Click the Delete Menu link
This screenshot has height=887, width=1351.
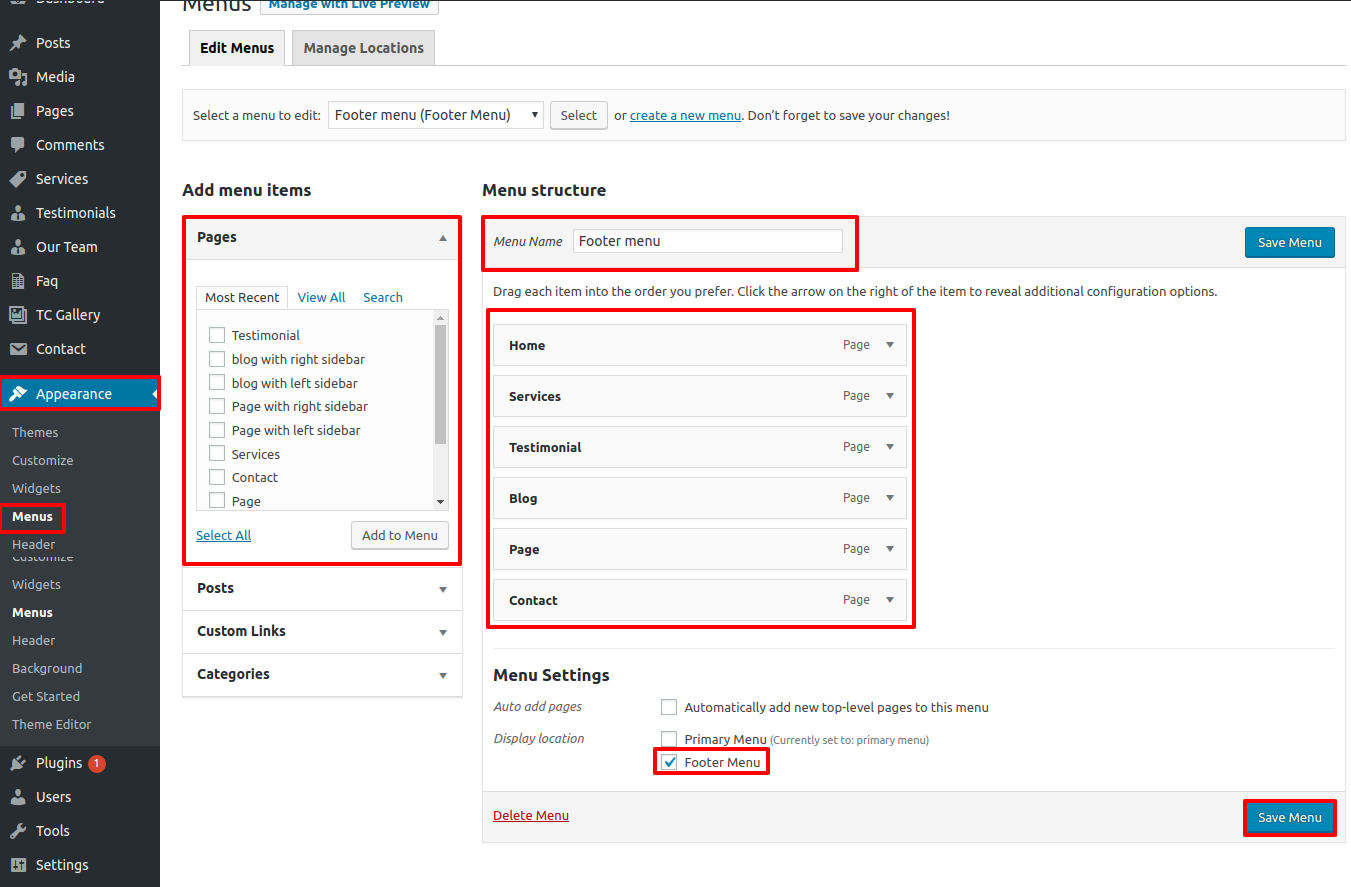(531, 815)
